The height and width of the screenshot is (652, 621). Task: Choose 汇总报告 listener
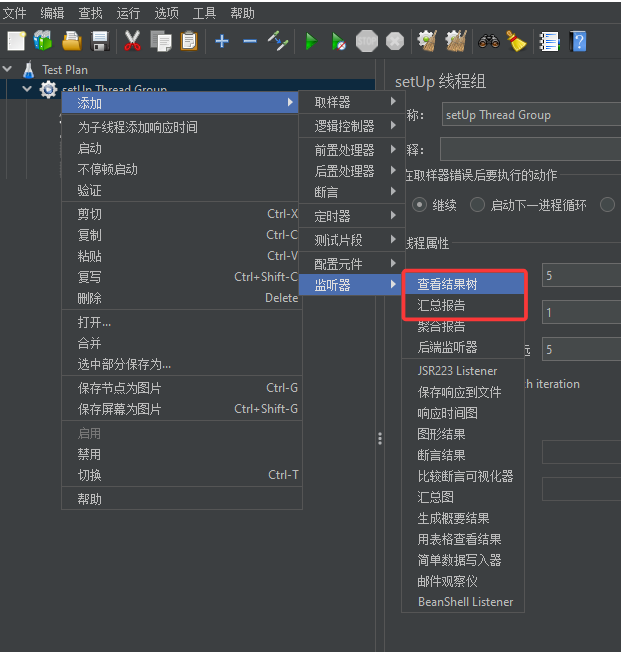click(x=463, y=306)
